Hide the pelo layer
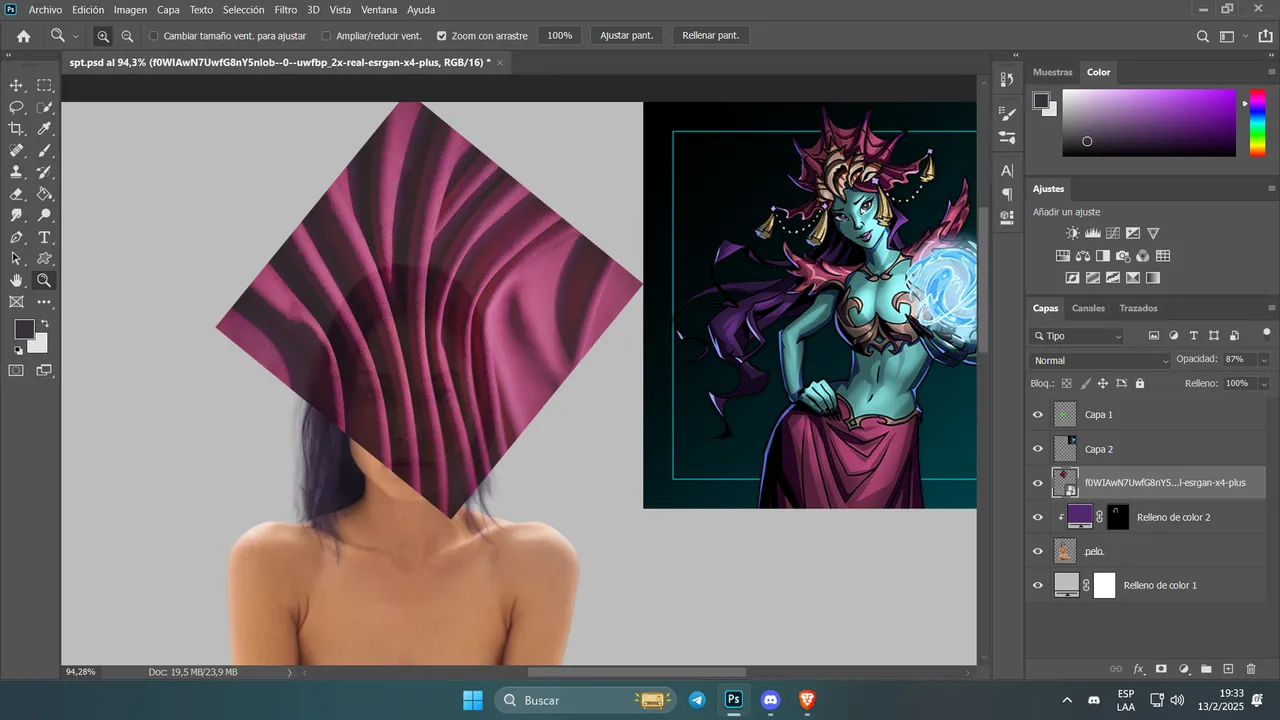Viewport: 1280px width, 720px height. pyautogui.click(x=1038, y=551)
